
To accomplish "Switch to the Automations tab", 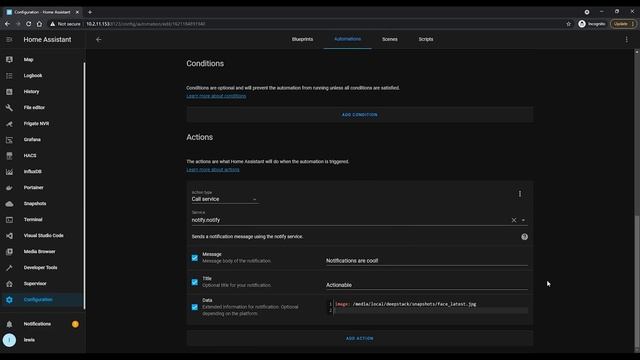I will click(347, 39).
